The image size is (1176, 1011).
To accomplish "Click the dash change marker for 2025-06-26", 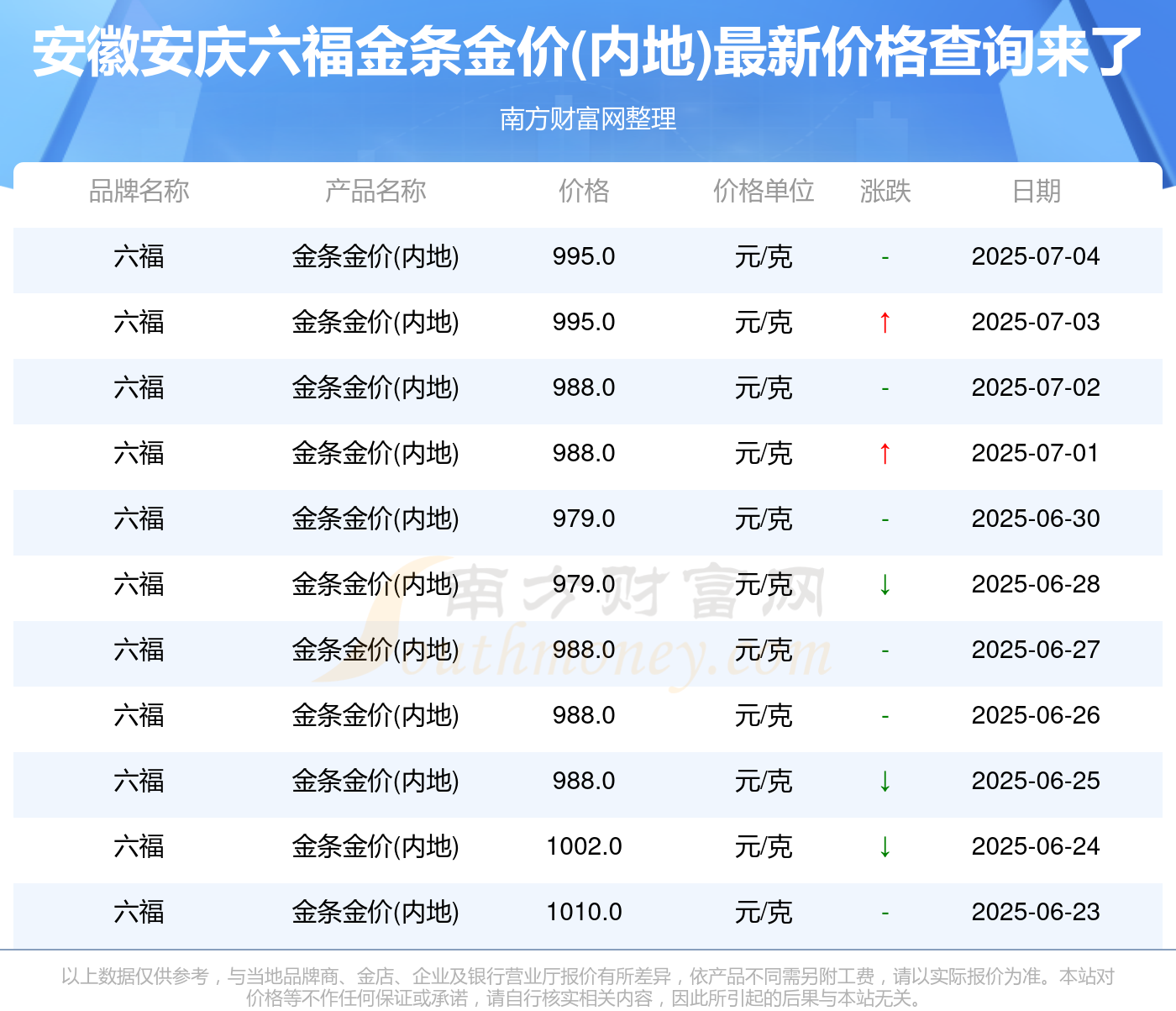I will [885, 716].
